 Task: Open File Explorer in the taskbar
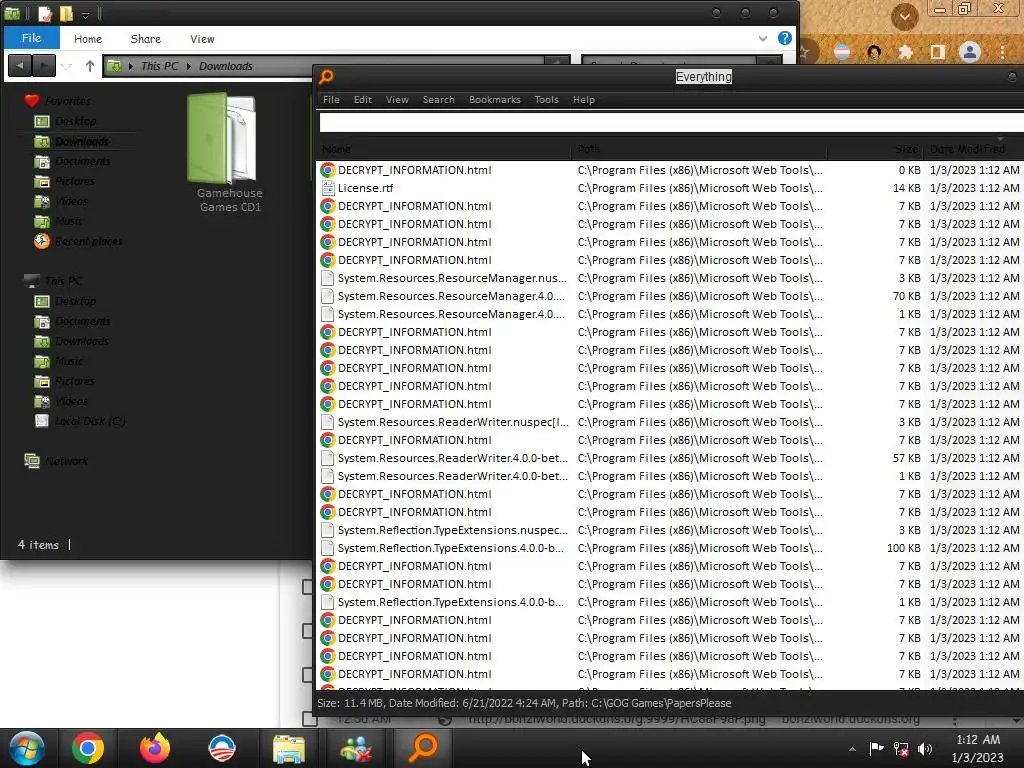tap(289, 748)
